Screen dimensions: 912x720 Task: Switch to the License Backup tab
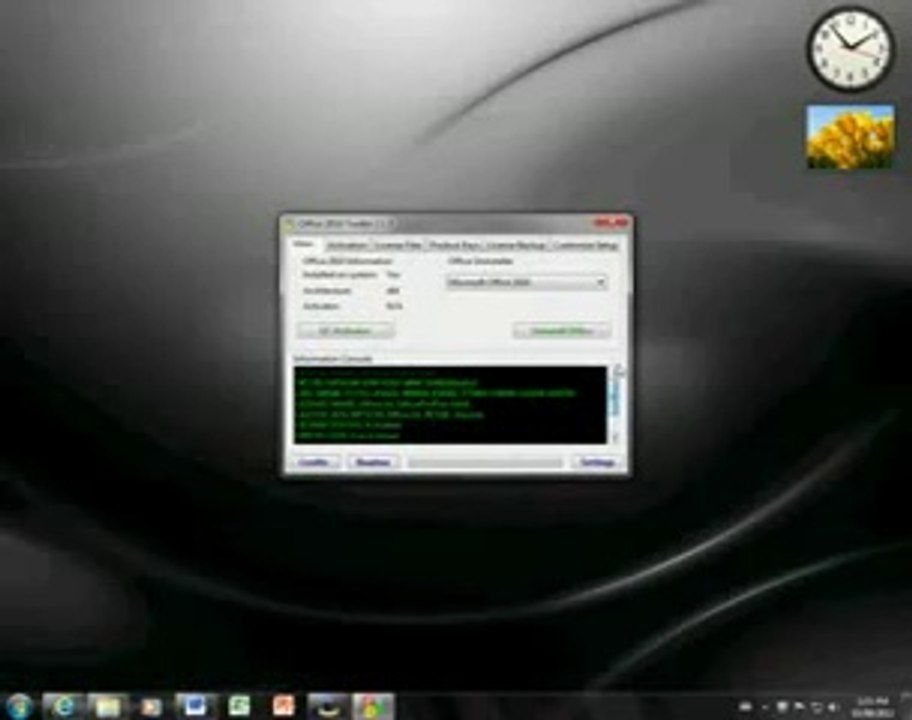(x=516, y=245)
